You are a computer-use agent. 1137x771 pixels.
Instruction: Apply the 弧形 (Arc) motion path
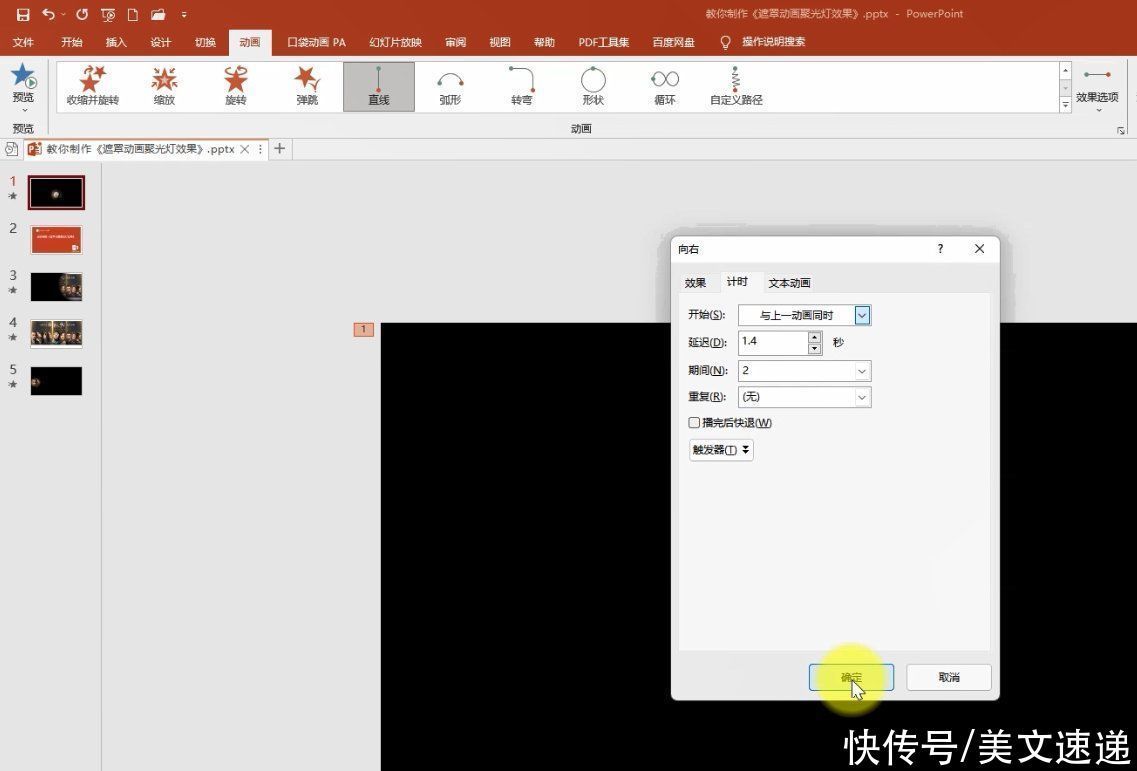[450, 85]
